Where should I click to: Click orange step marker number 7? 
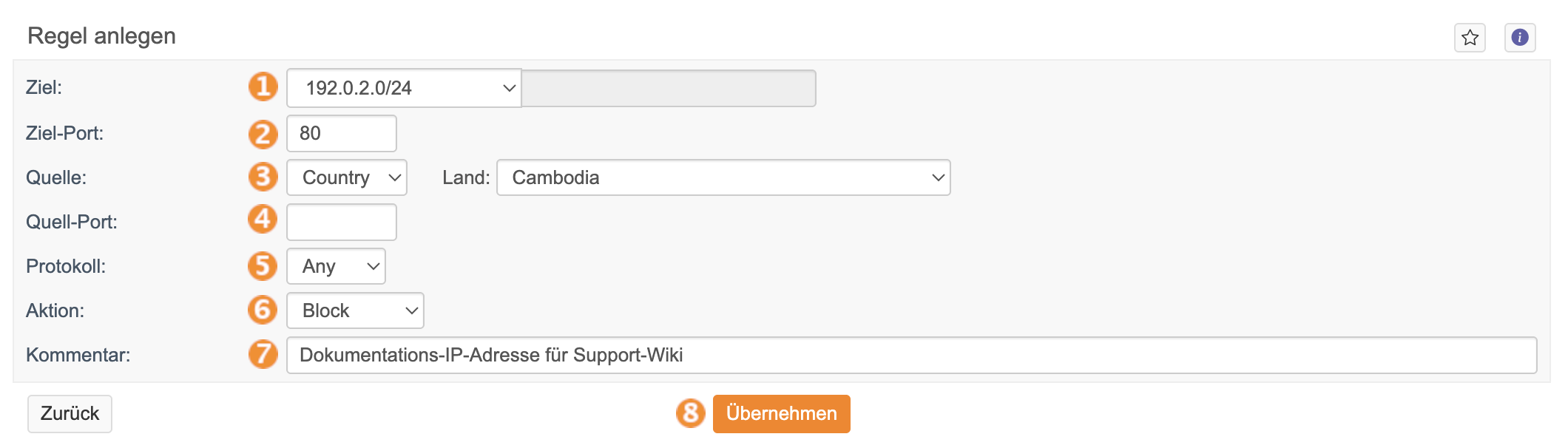click(263, 354)
